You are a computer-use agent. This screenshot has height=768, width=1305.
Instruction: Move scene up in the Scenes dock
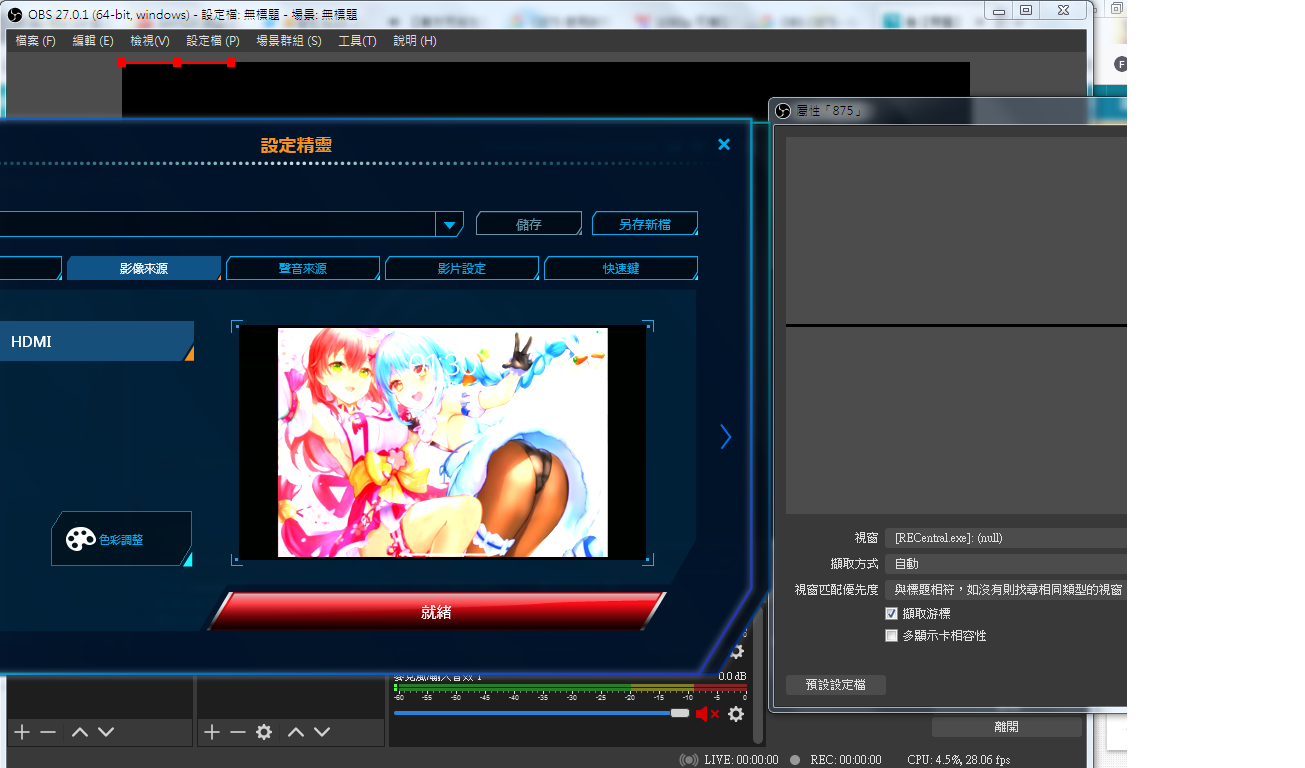click(80, 732)
